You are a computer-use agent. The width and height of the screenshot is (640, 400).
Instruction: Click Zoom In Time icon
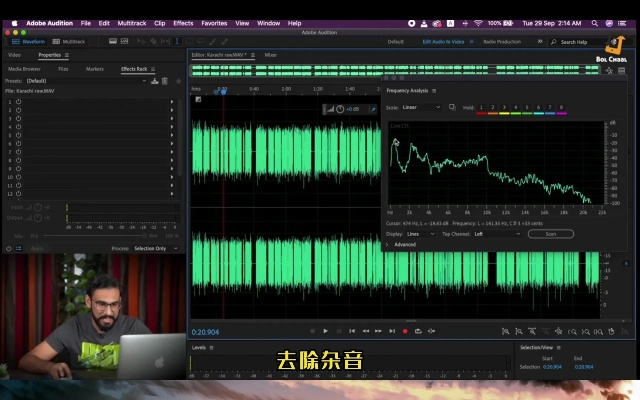(532, 331)
